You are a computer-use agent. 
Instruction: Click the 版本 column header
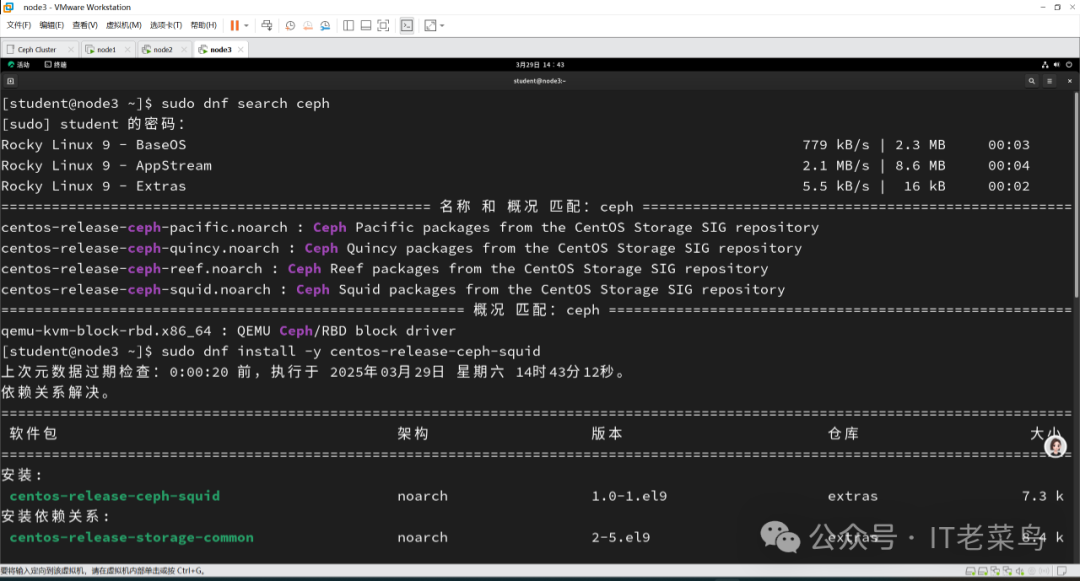[608, 434]
